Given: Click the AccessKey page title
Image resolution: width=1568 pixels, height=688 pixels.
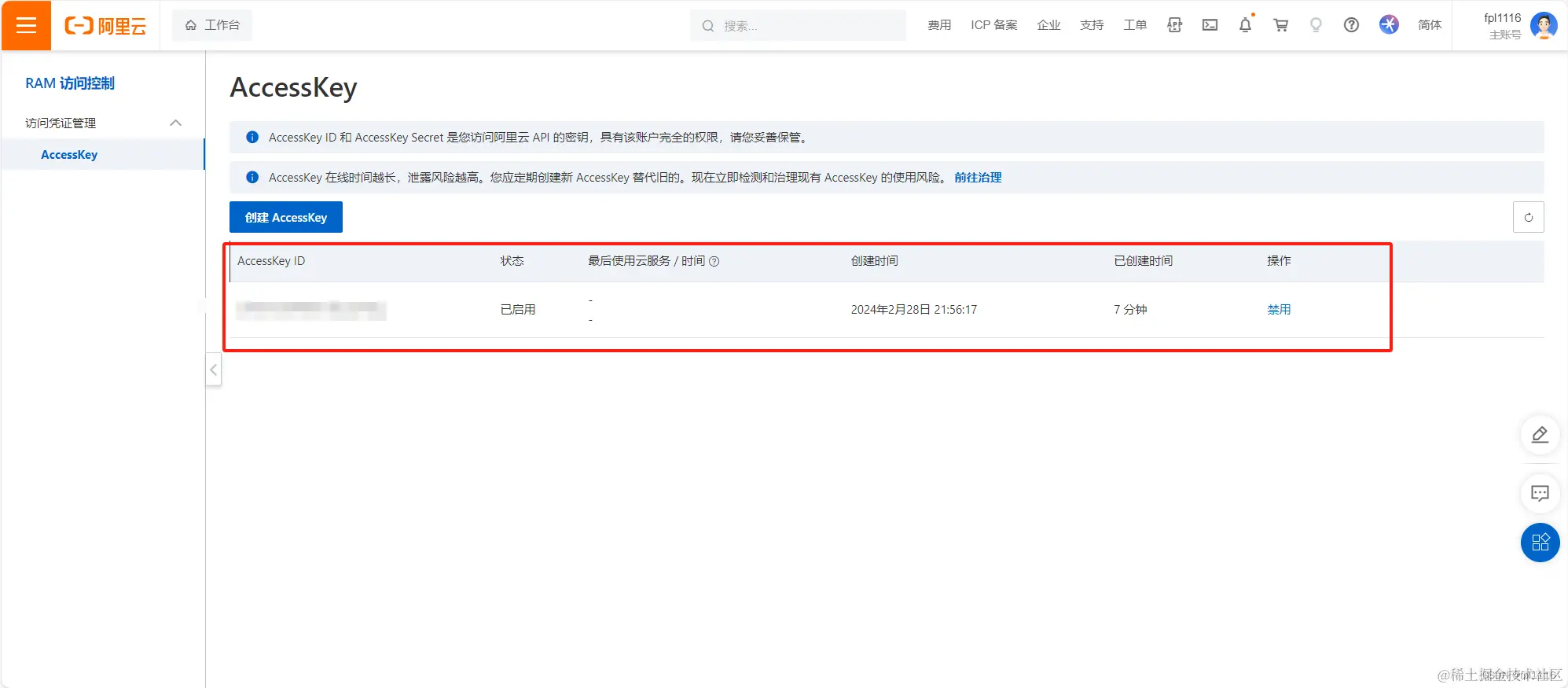Looking at the screenshot, I should [293, 88].
